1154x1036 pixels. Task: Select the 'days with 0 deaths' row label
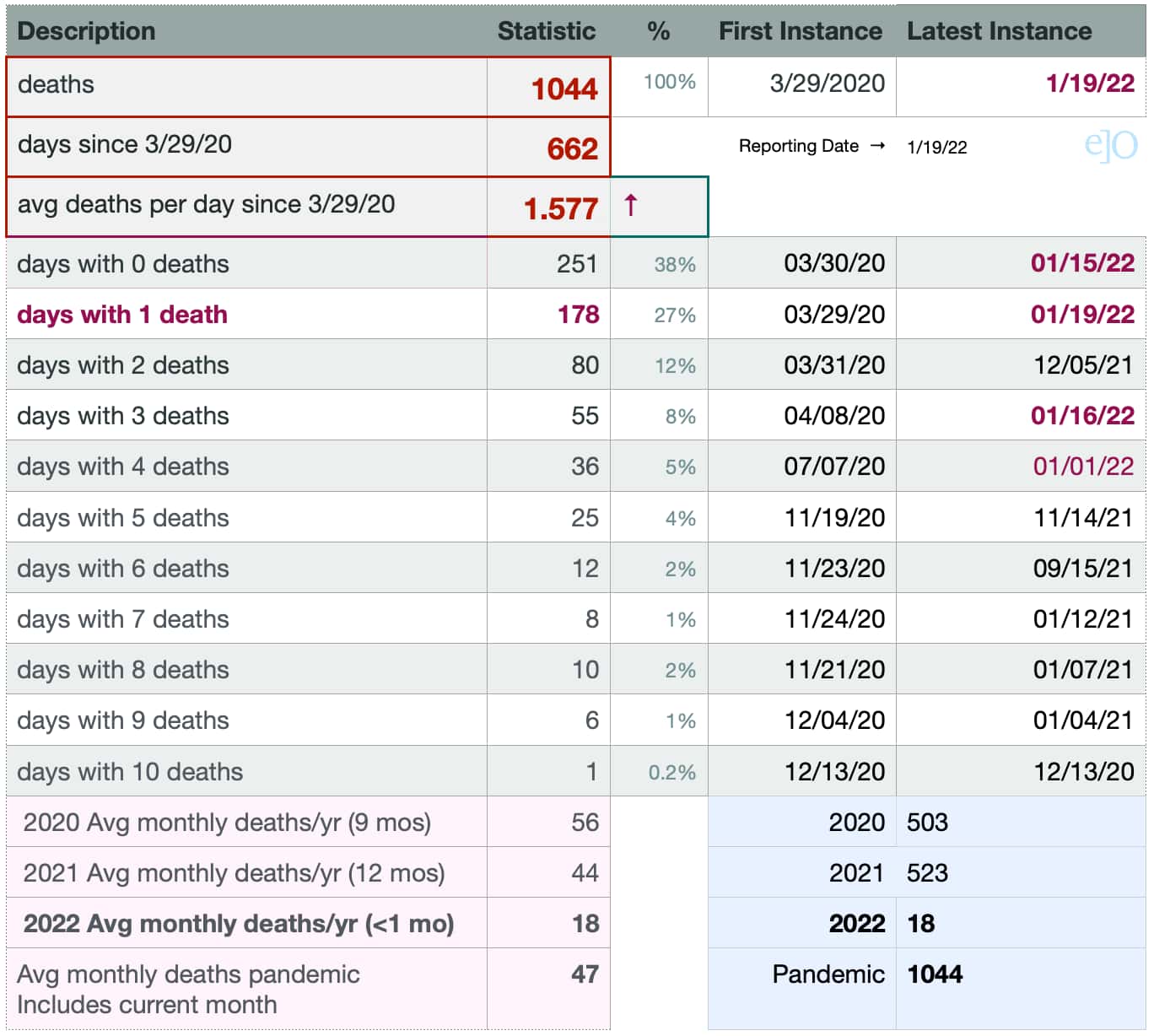coord(123,264)
